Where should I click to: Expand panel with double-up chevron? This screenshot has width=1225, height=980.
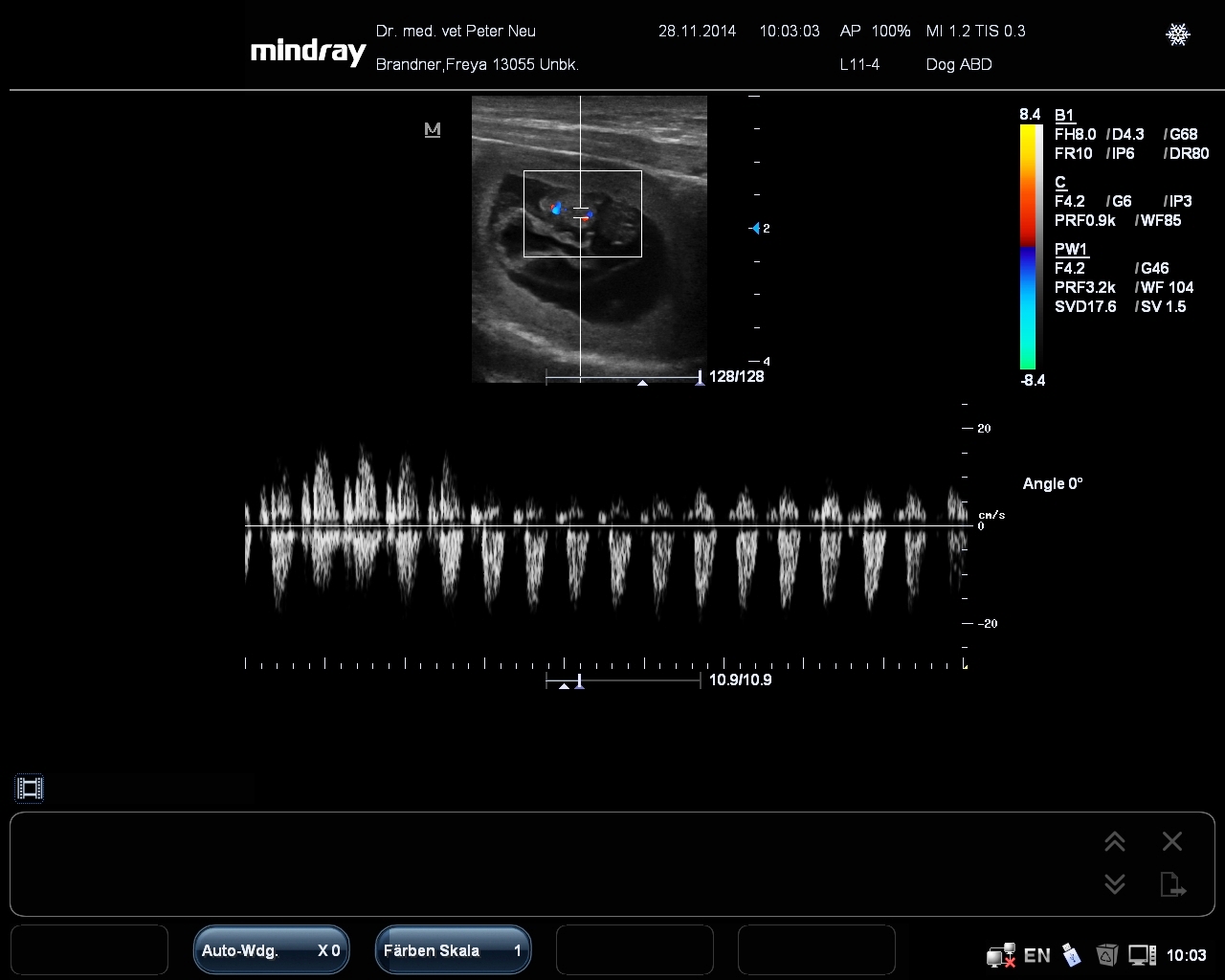(x=1114, y=841)
